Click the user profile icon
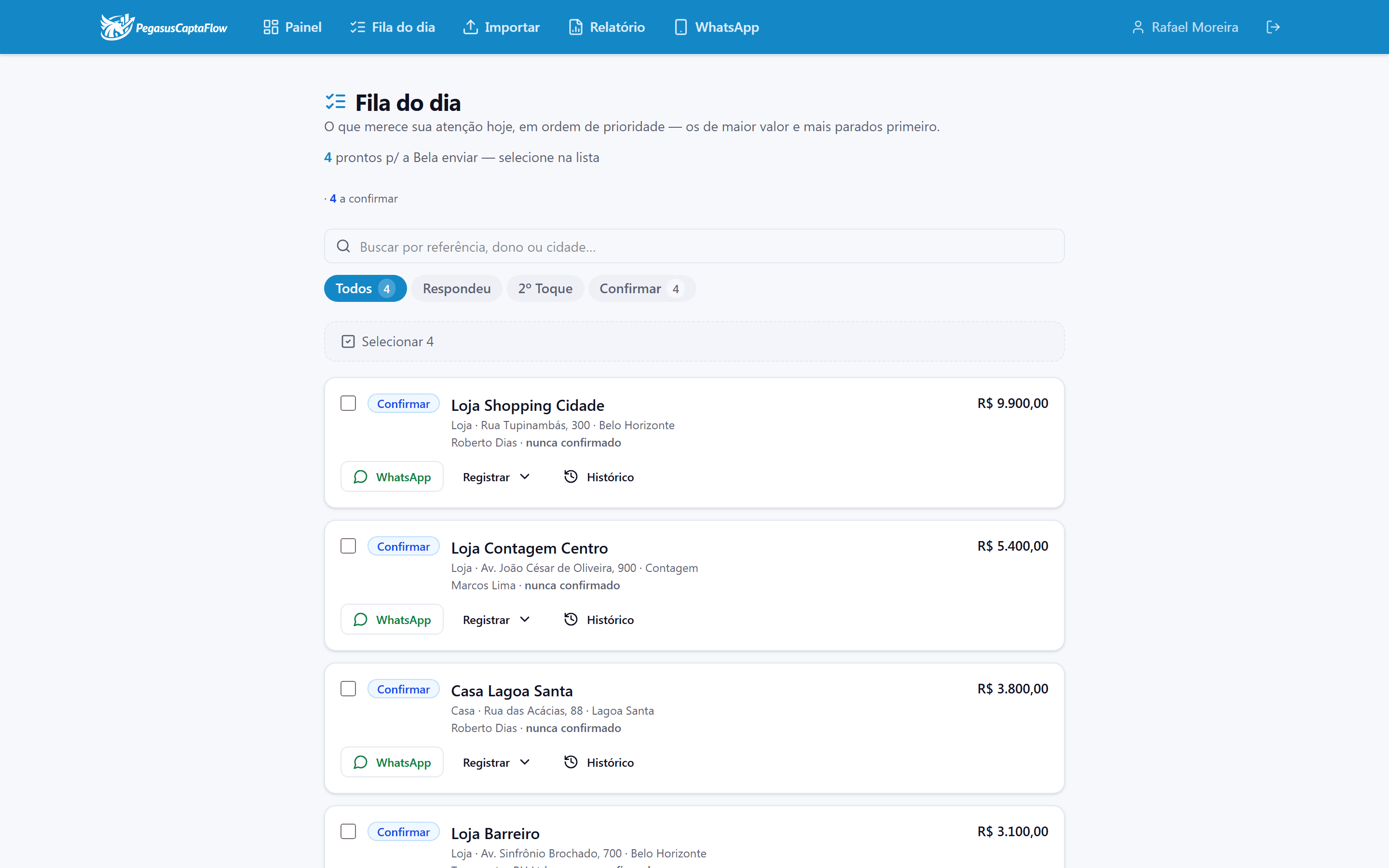Image resolution: width=1389 pixels, height=868 pixels. pos(1138,27)
